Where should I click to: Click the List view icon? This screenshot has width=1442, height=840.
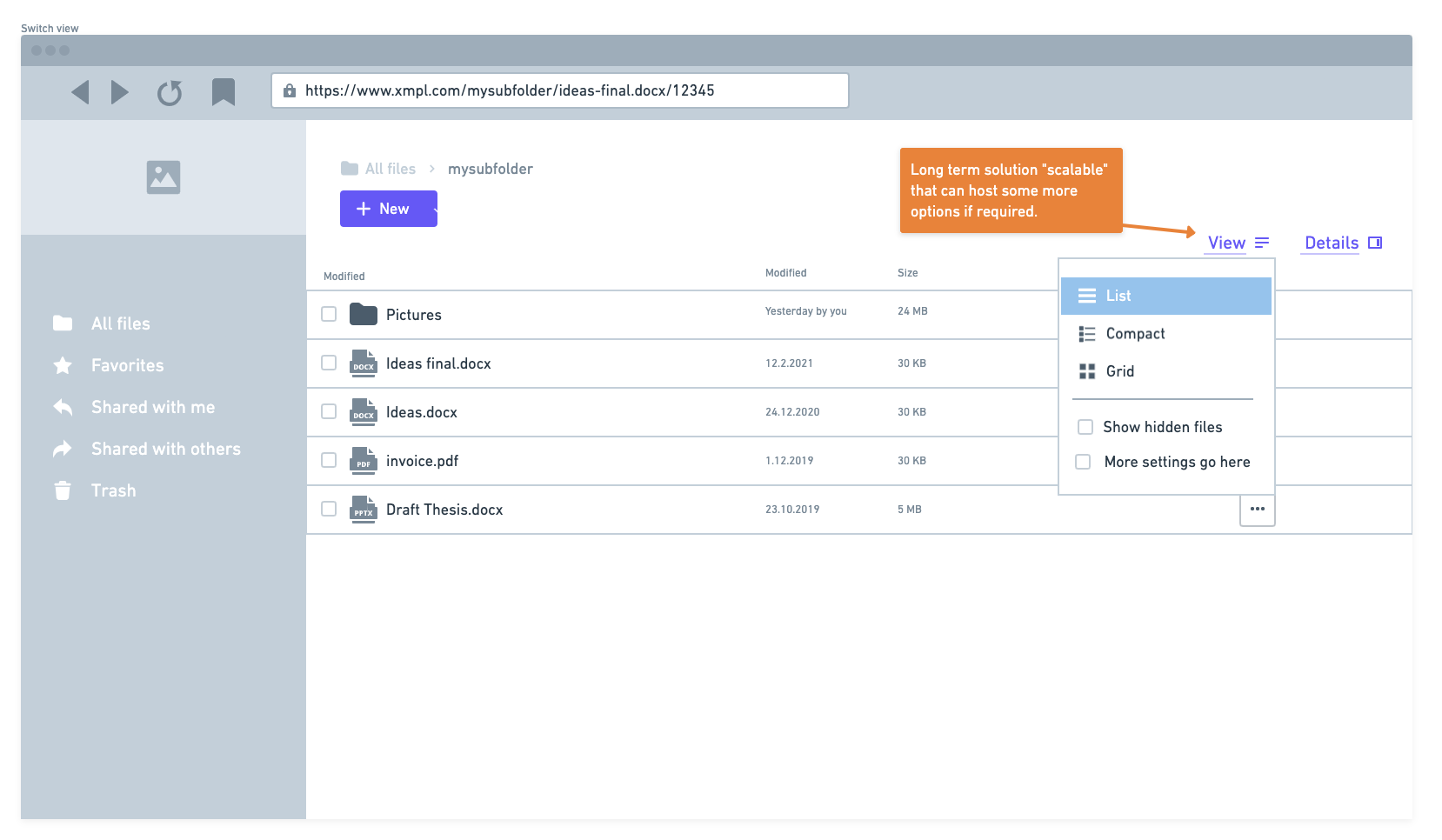1087,296
